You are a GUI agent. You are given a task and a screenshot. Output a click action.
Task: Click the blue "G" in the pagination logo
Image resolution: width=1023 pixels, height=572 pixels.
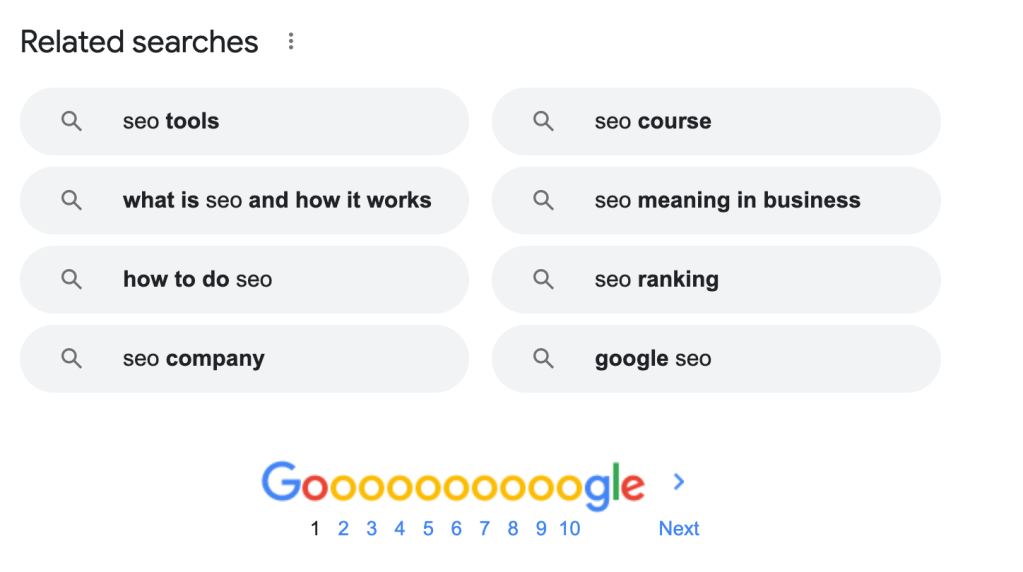(280, 483)
